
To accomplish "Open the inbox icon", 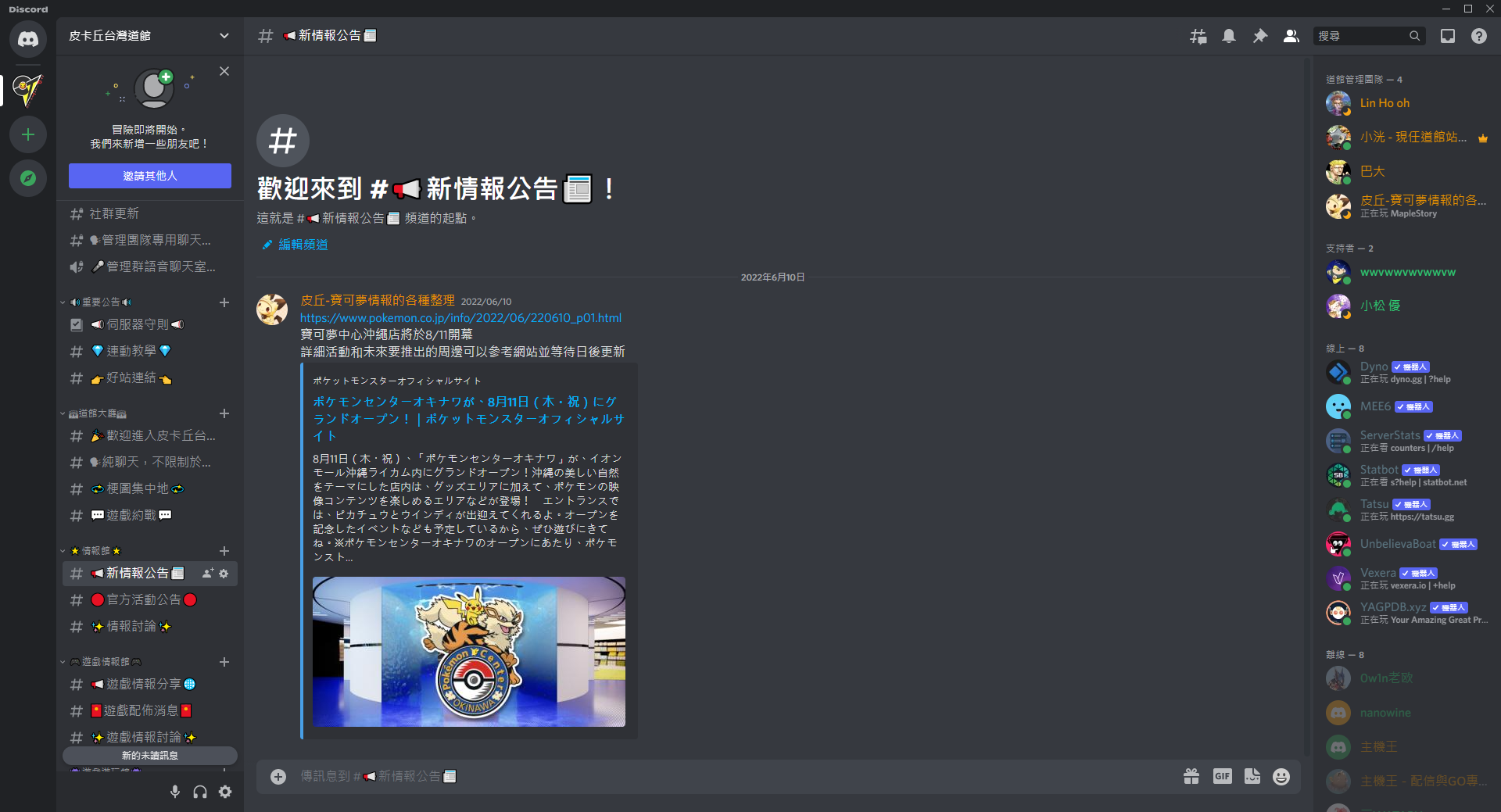I will pos(1448,36).
